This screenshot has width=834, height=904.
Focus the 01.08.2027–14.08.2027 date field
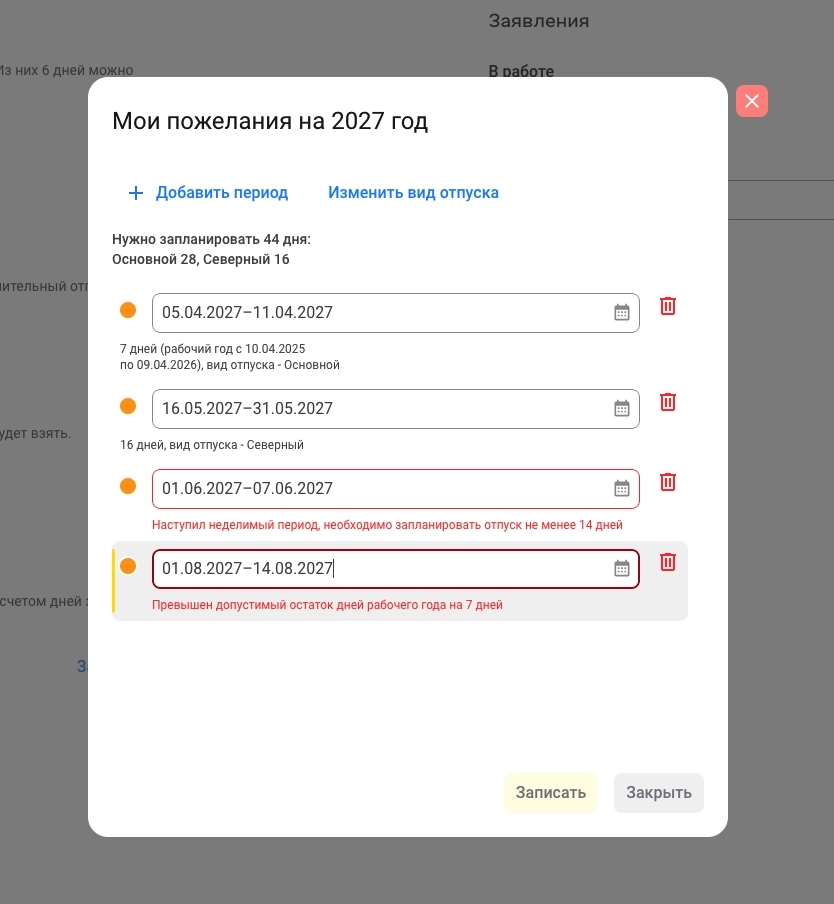395,569
